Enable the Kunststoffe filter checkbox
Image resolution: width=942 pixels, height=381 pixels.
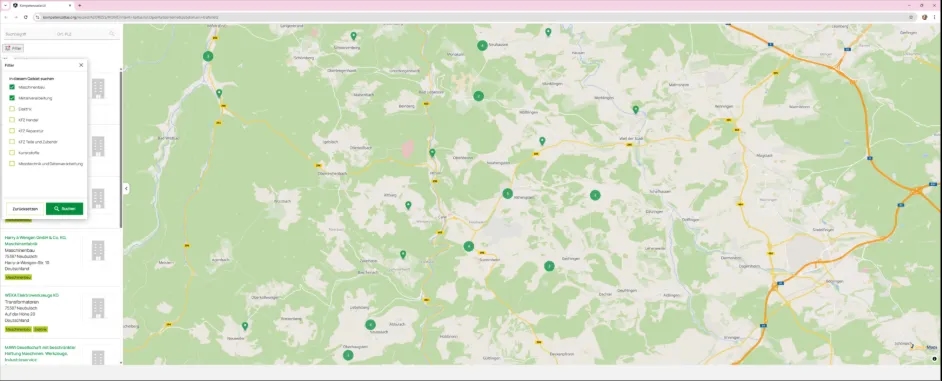(12, 153)
